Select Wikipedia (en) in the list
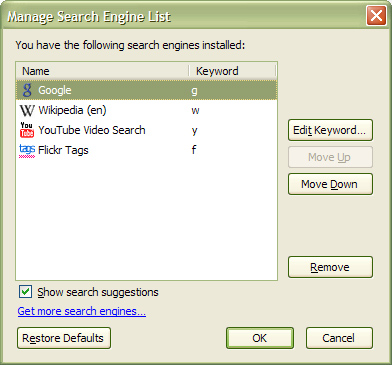 [72, 110]
